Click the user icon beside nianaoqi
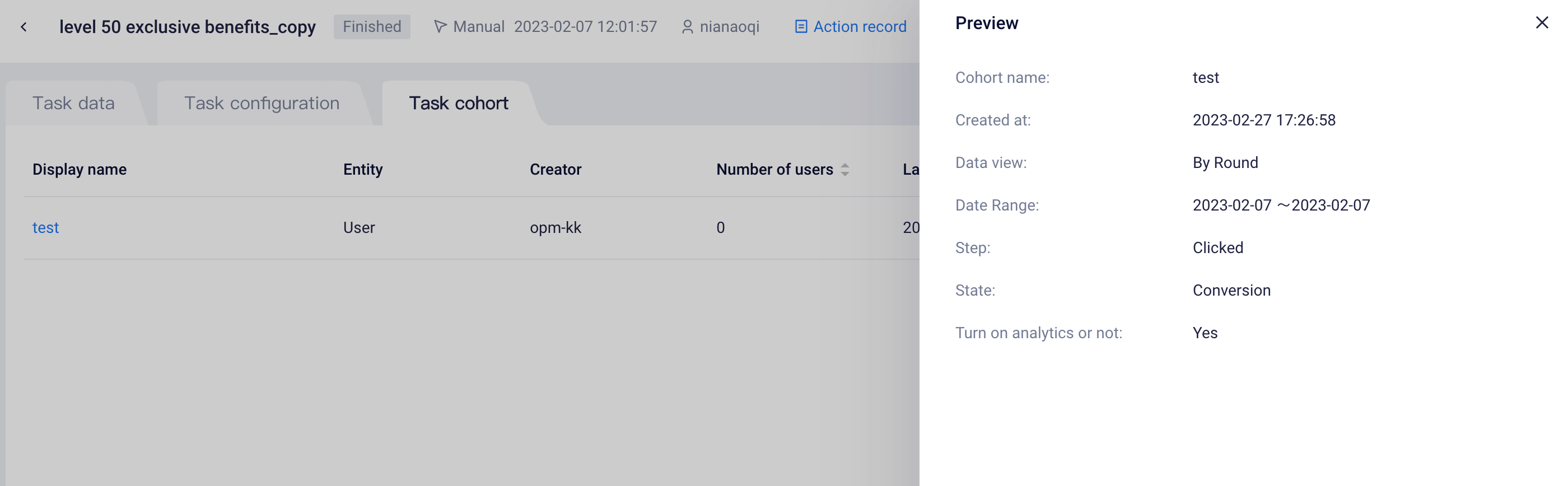Screen dimensions: 1568x486 click(687, 27)
